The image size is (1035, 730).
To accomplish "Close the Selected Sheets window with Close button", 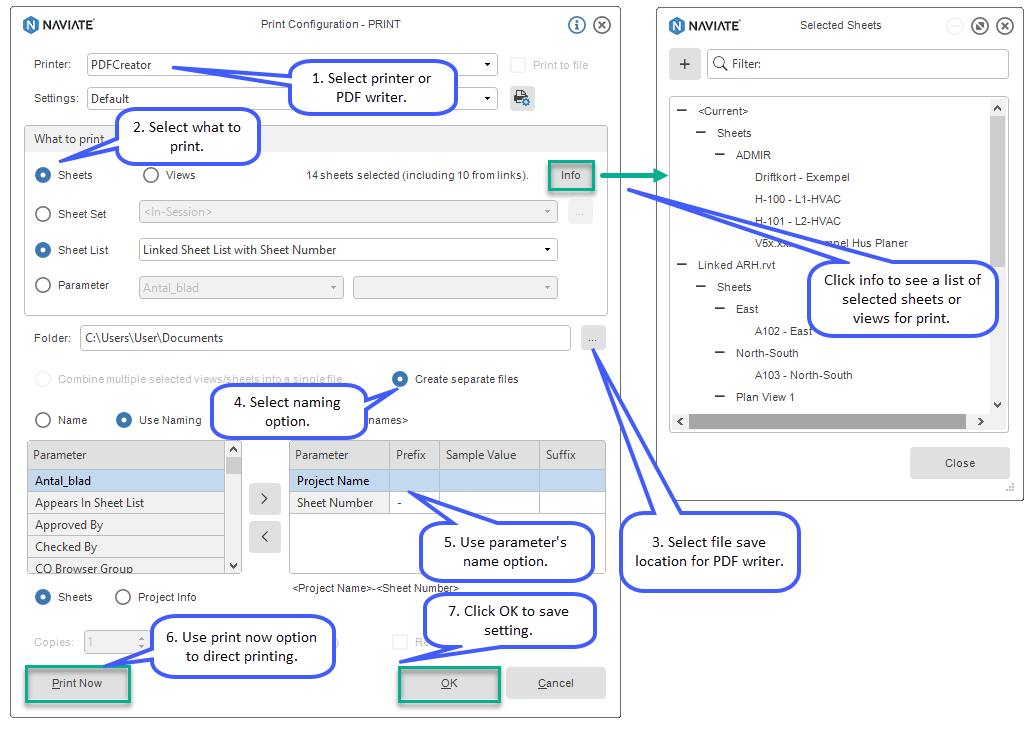I will [959, 462].
